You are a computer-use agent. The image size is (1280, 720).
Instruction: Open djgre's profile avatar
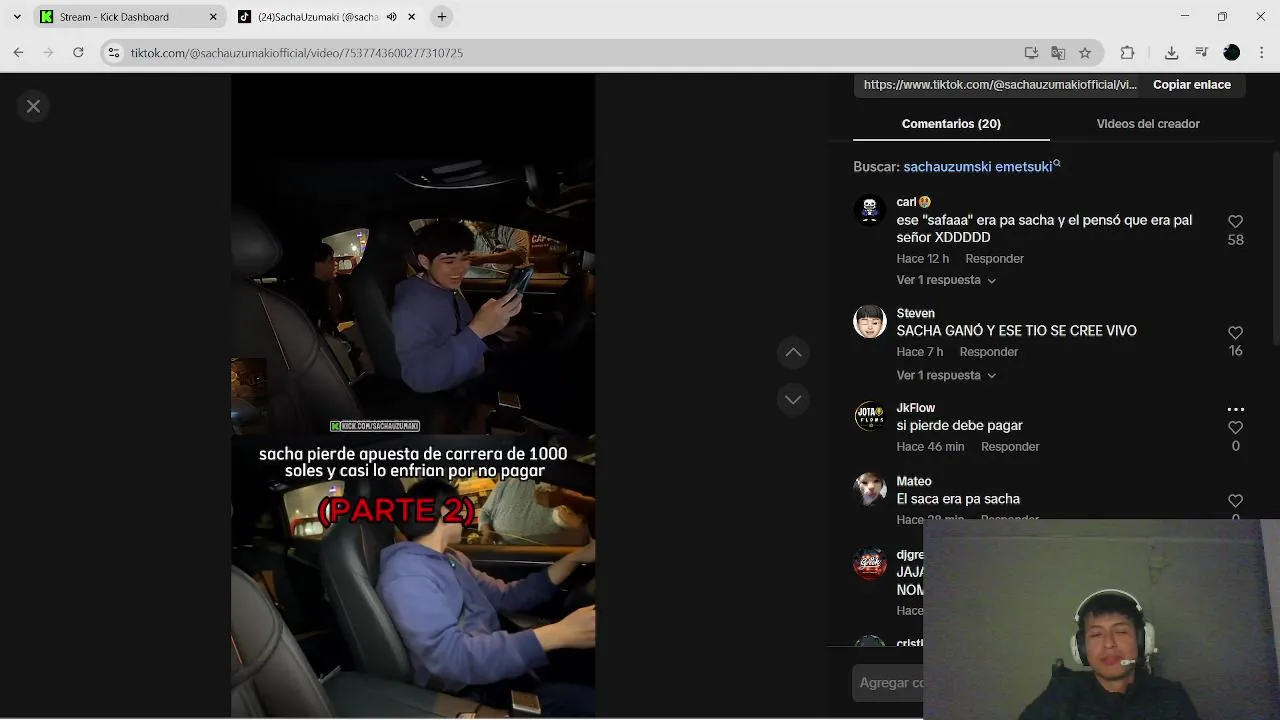coord(869,563)
